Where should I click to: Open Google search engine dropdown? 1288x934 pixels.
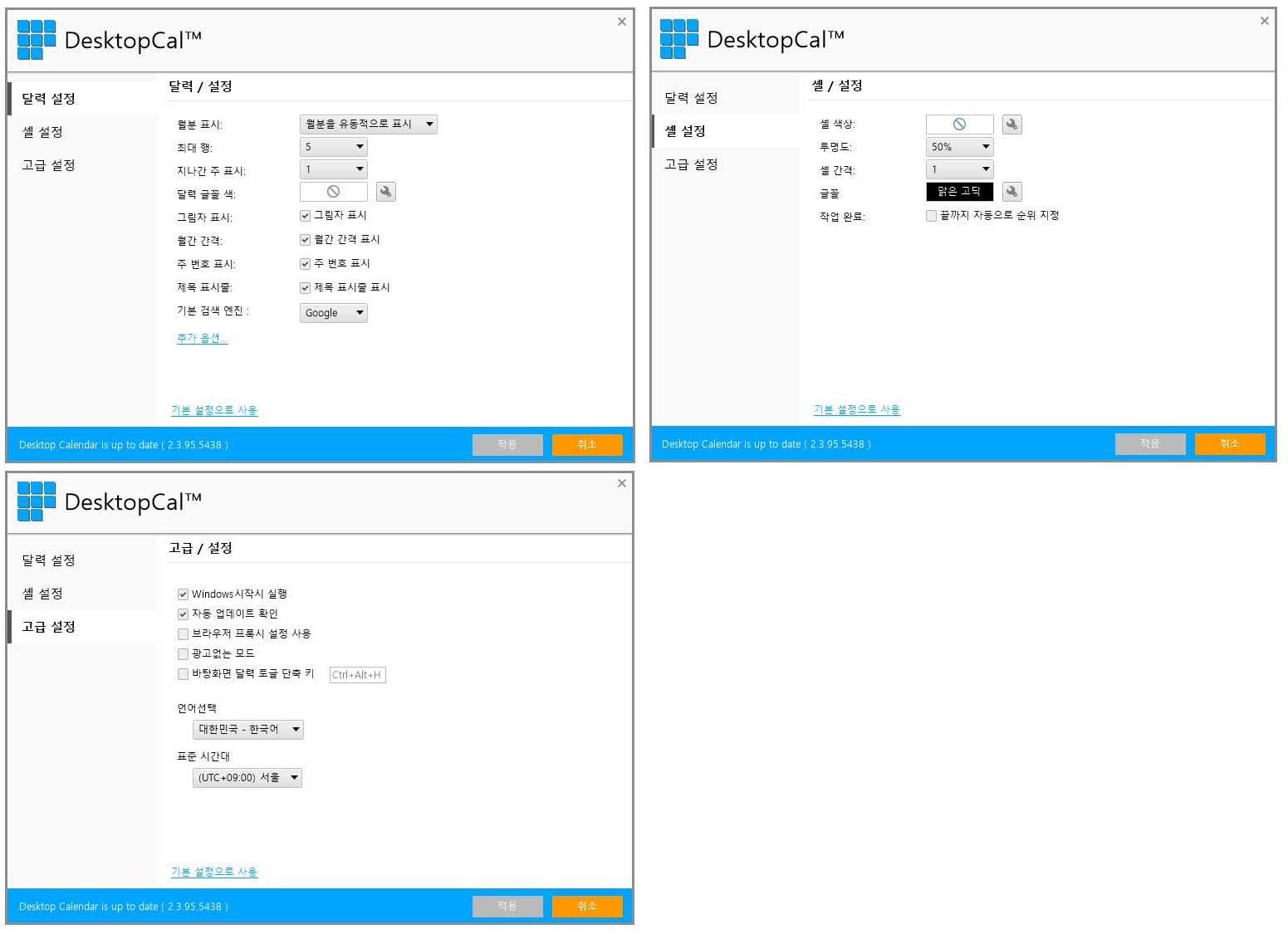point(333,313)
